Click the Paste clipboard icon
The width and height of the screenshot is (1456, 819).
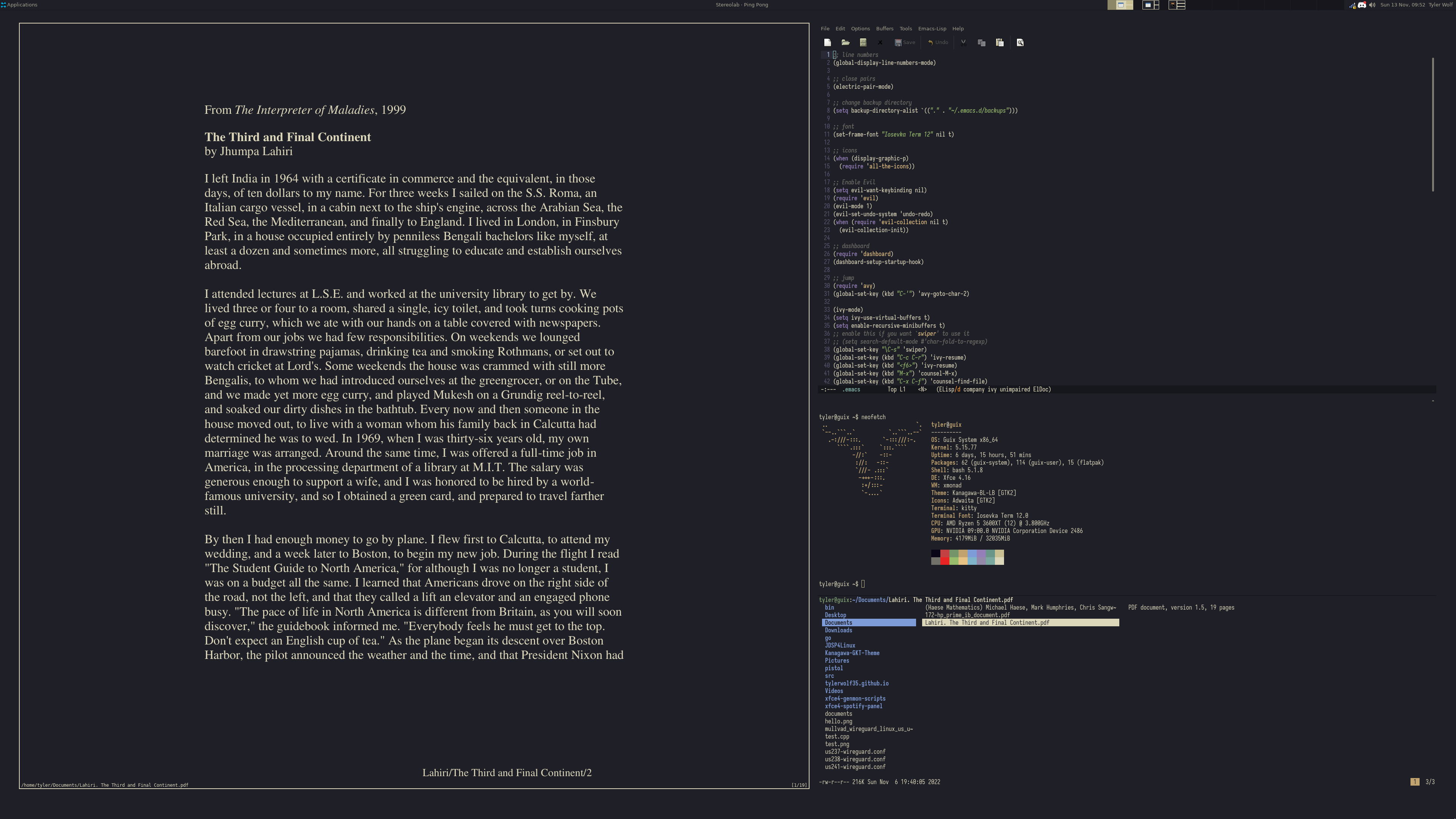1000,42
